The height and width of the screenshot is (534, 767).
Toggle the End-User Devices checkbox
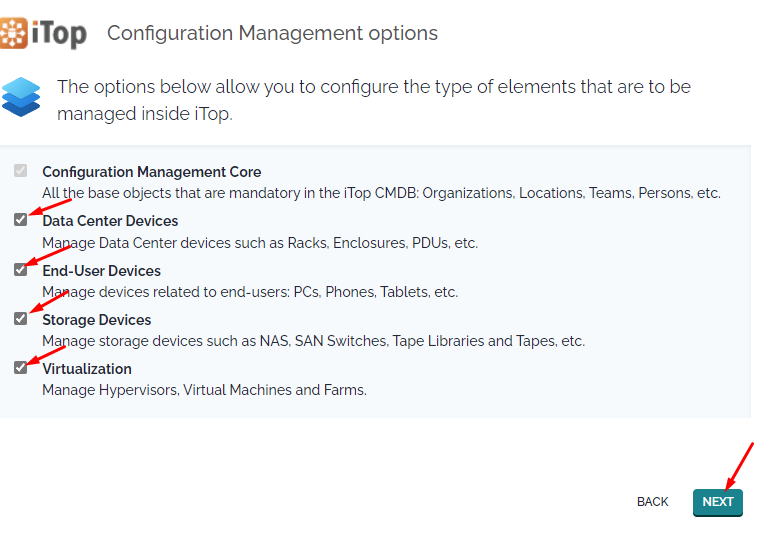click(21, 269)
